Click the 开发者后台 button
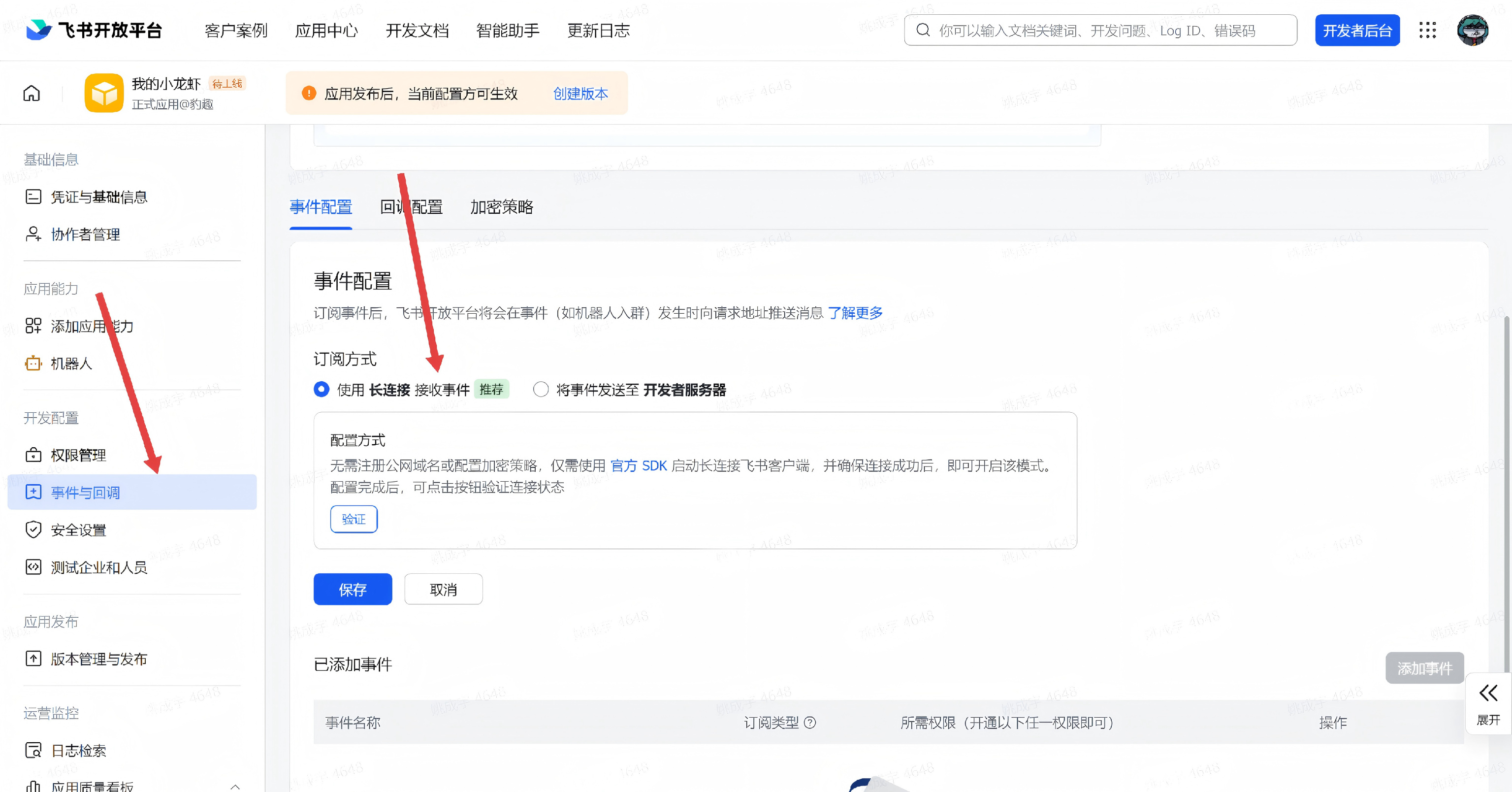 pyautogui.click(x=1357, y=30)
